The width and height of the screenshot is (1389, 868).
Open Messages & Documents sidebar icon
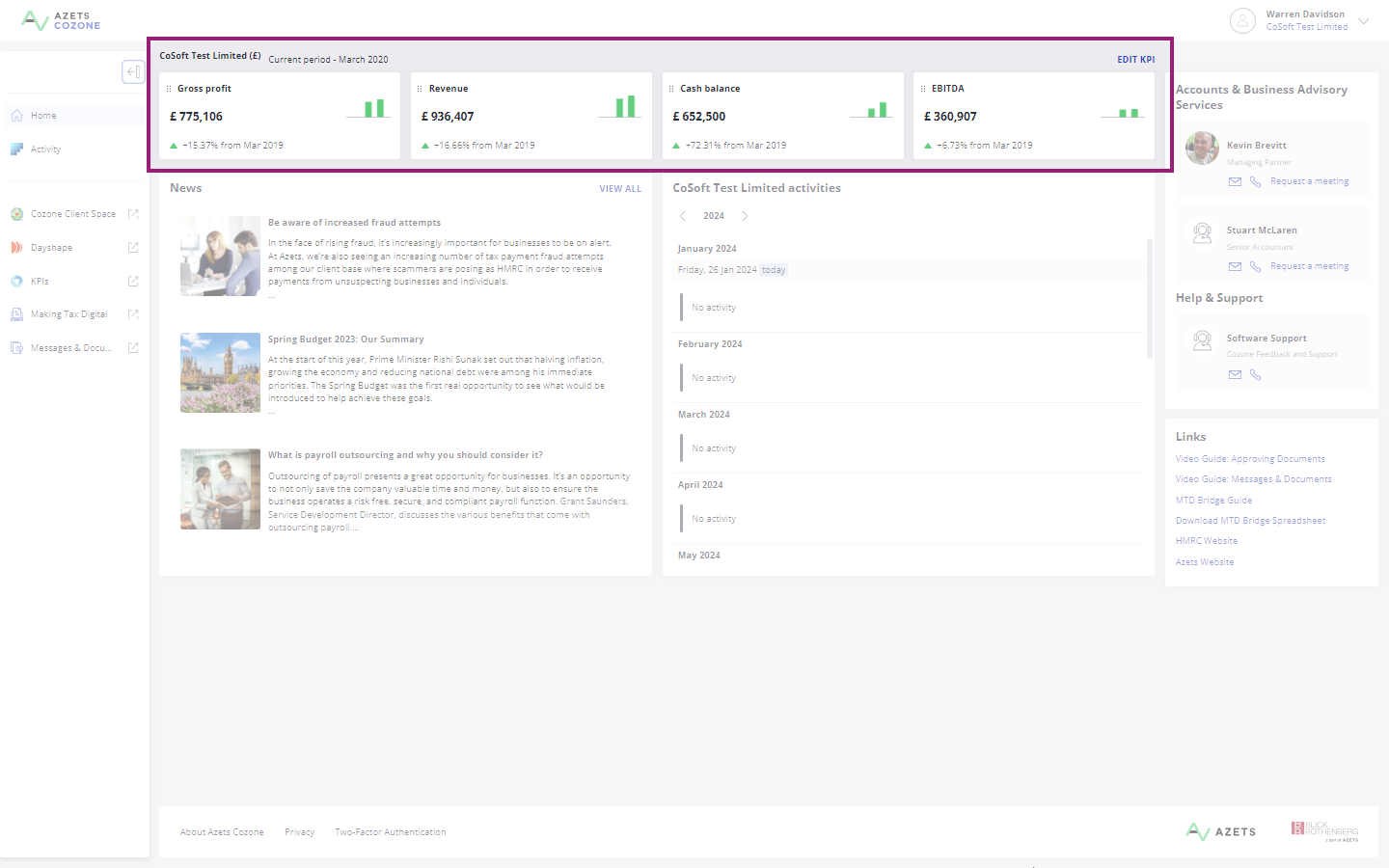tap(132, 347)
